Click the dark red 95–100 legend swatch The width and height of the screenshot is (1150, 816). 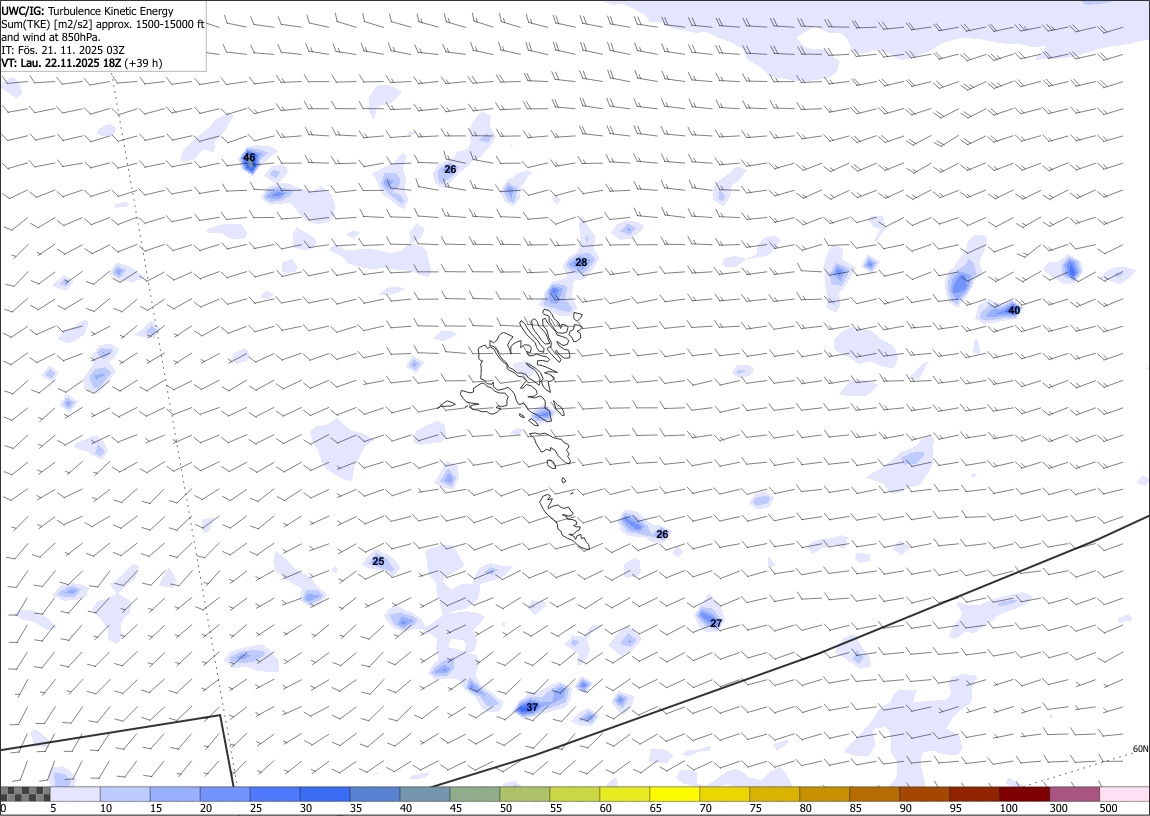click(974, 794)
